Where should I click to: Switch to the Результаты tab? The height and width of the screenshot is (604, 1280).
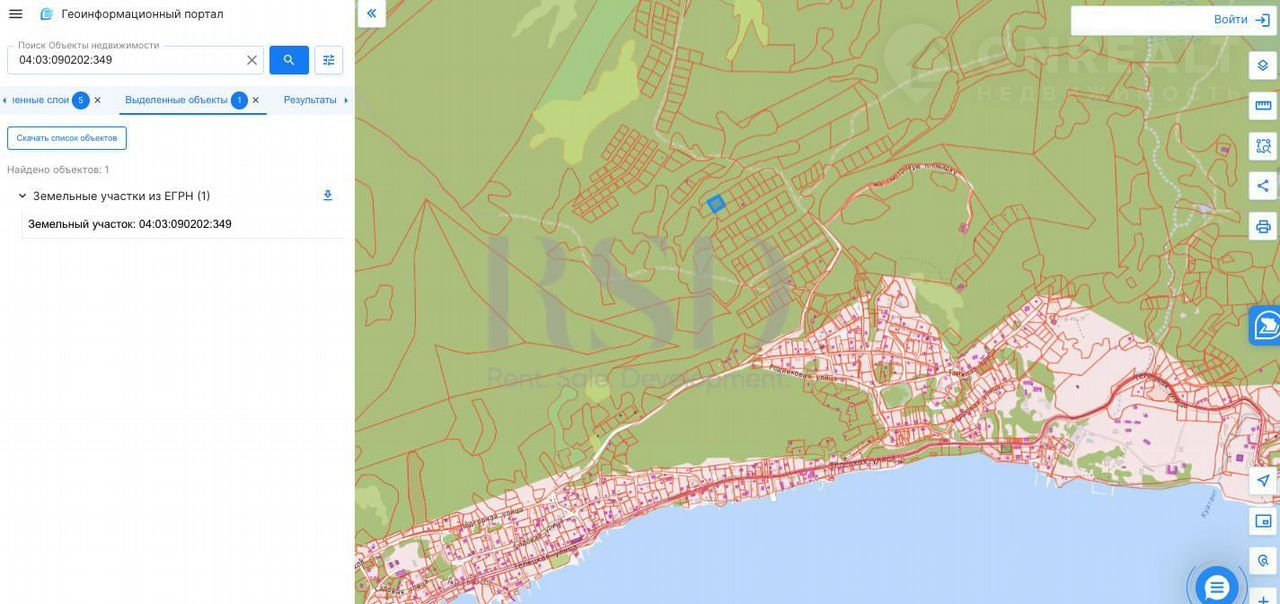click(310, 100)
